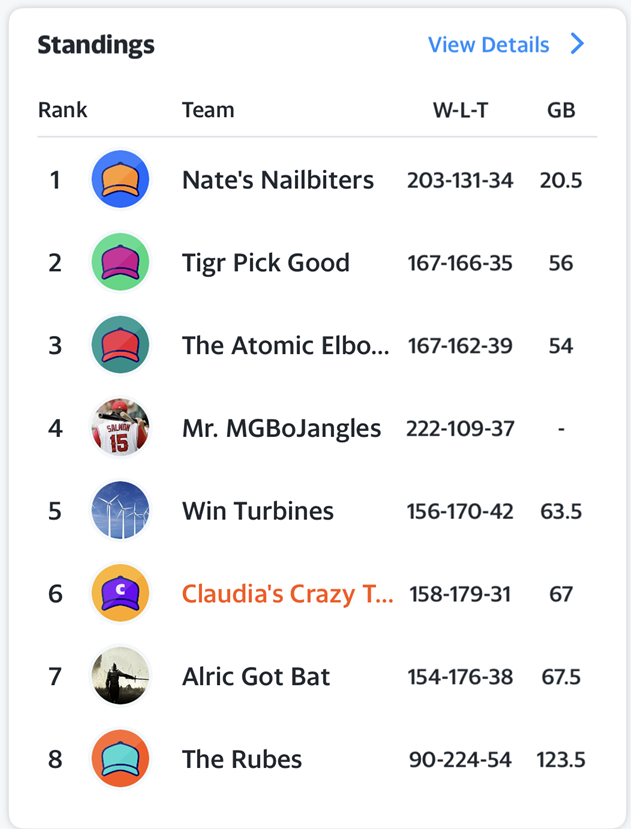Screen dimensions: 631x829
Task: Open The Atomic Elbow's red cap avatar
Action: coord(120,345)
